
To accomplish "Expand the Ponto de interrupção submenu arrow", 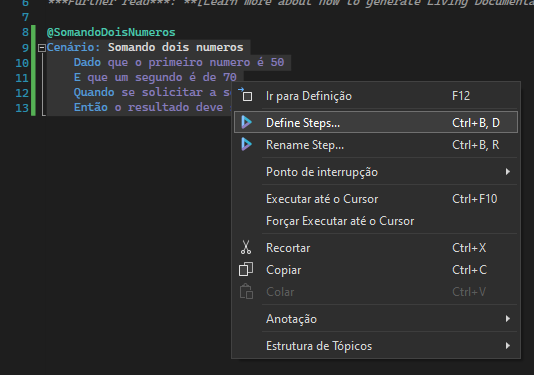I will (x=508, y=172).
